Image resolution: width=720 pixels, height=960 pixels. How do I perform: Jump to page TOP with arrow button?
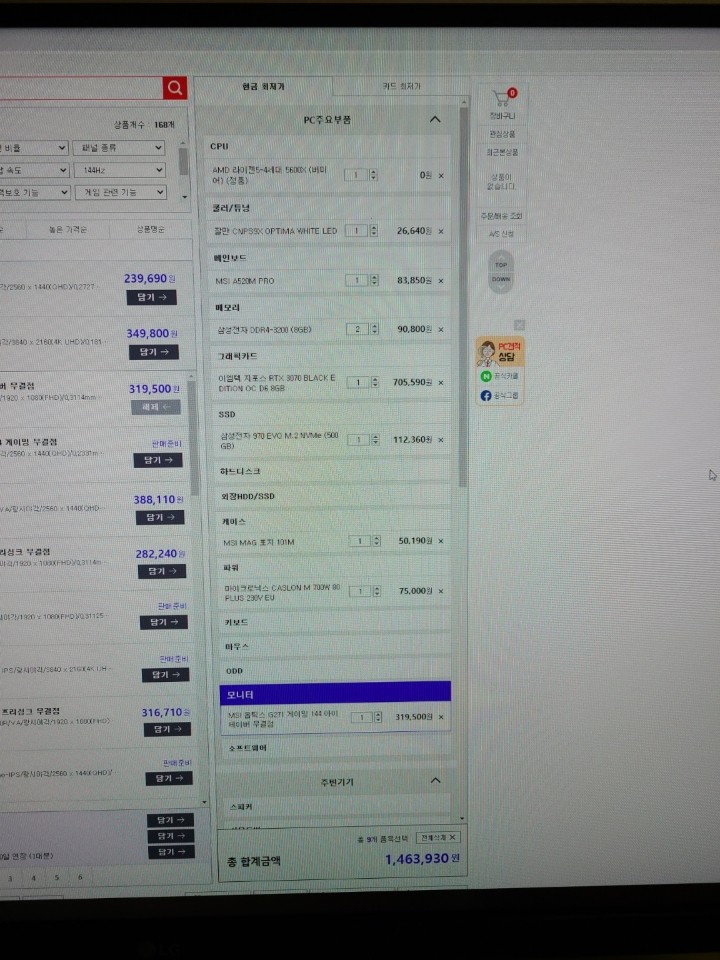(501, 262)
